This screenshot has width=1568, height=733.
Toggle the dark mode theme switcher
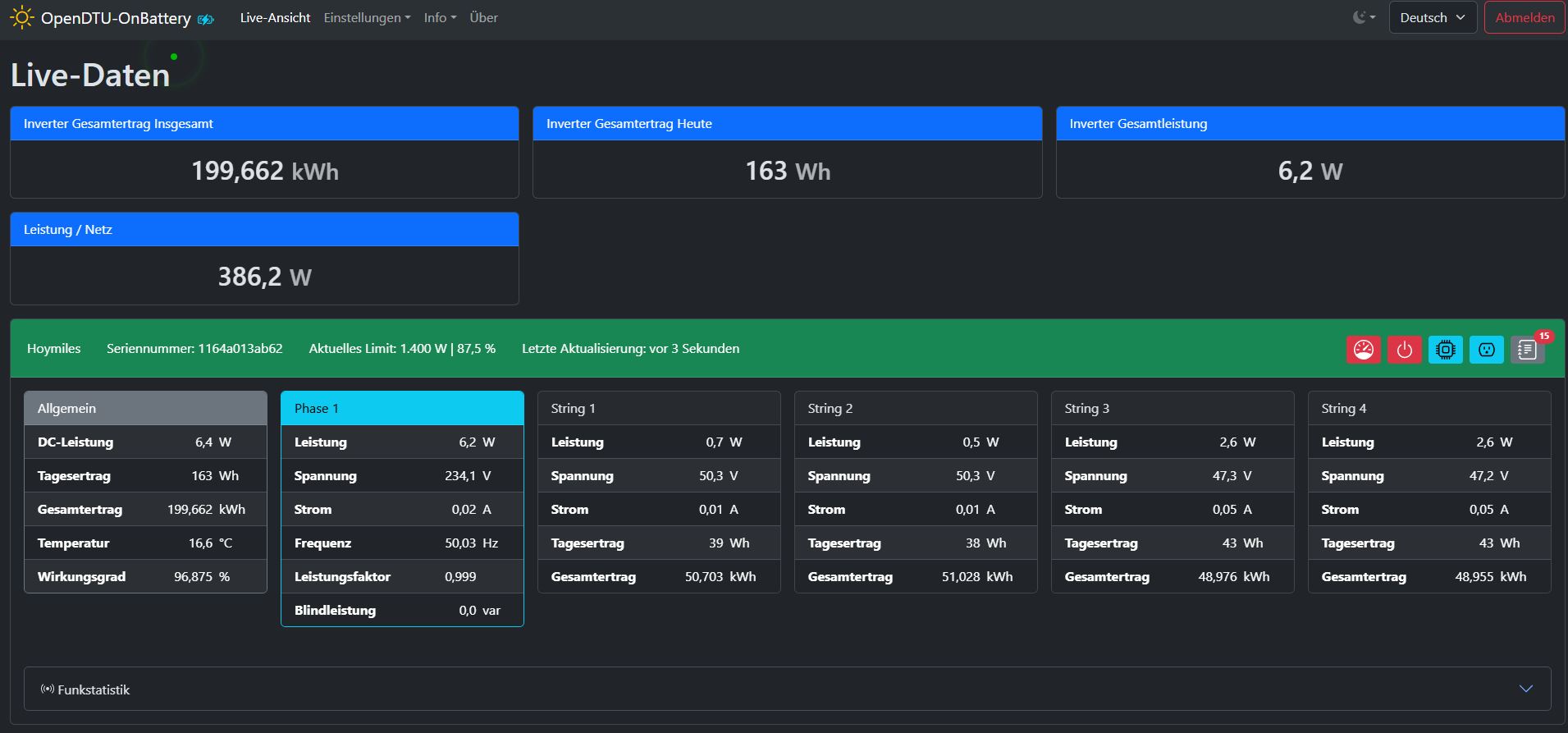(1364, 17)
